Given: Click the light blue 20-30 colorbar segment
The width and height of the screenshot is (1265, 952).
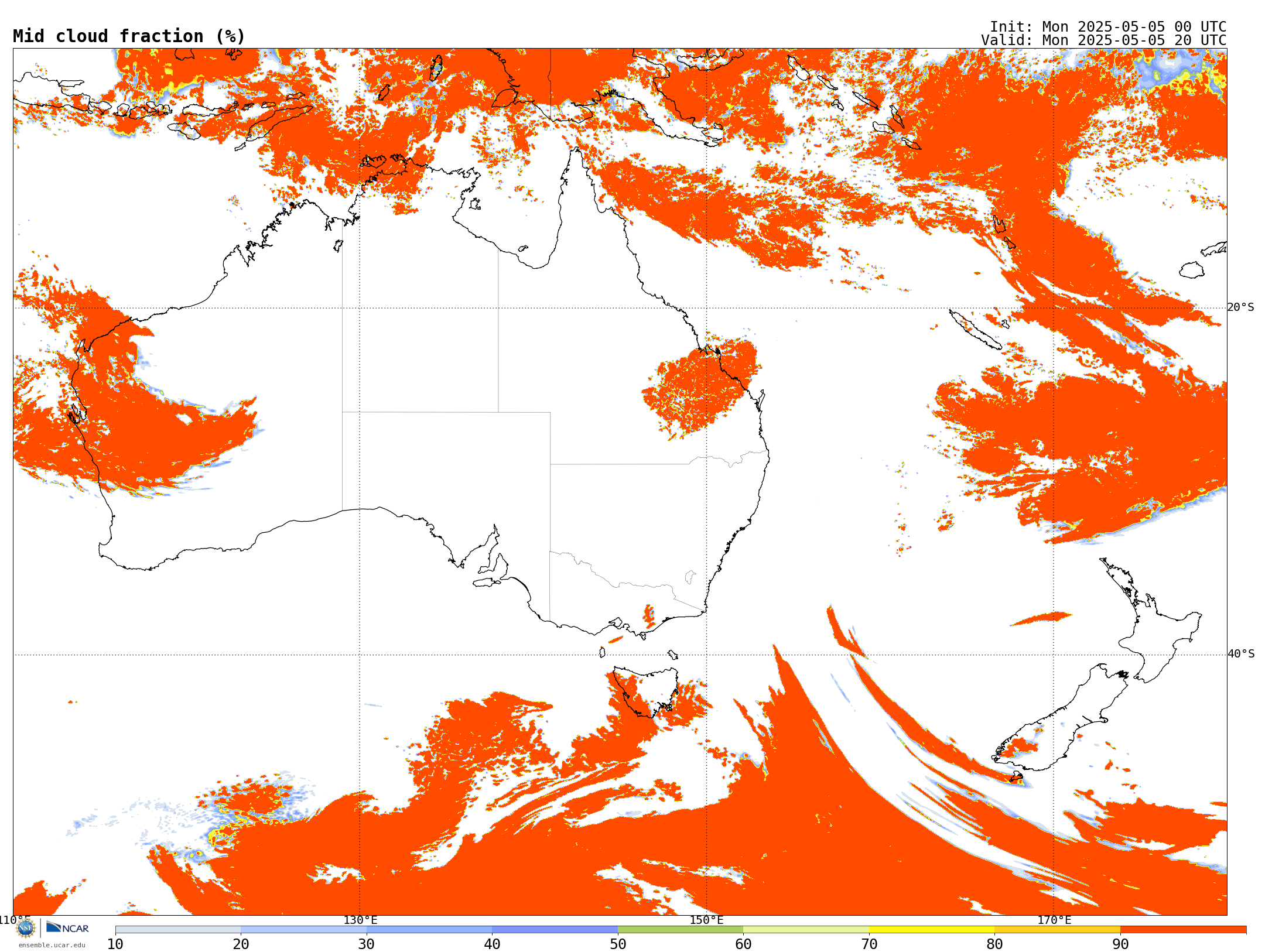Looking at the screenshot, I should 303,930.
